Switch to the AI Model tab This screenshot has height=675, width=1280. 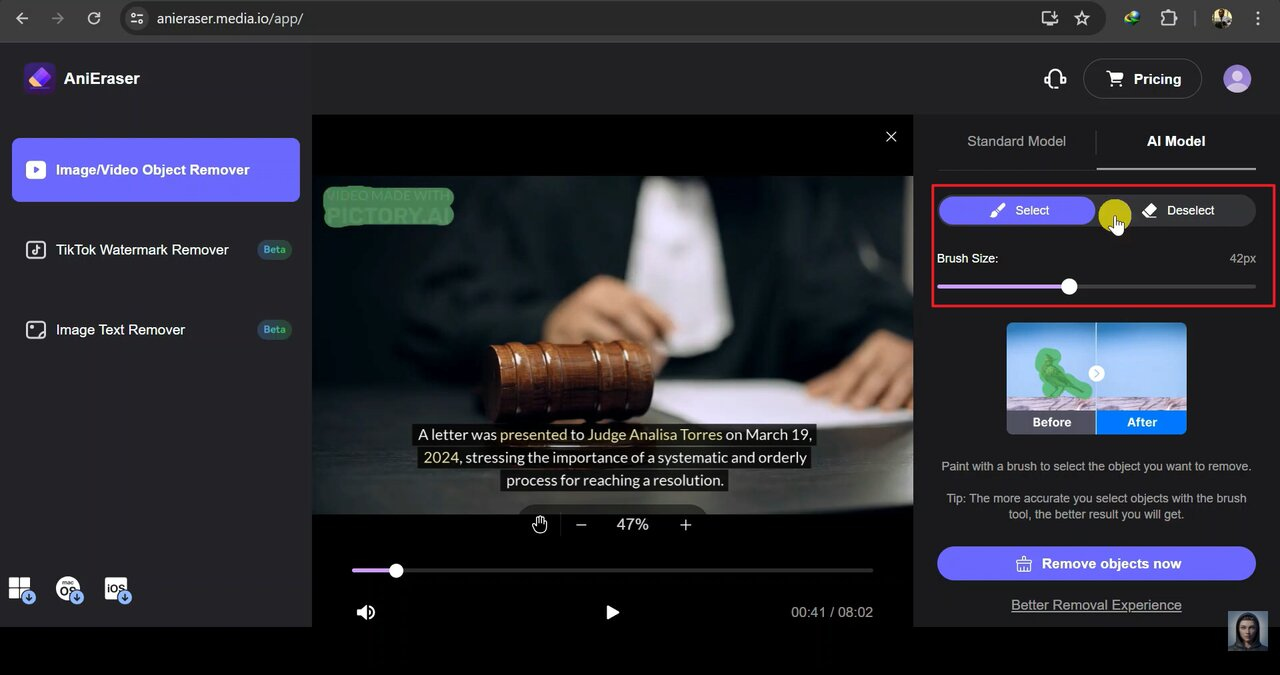(1176, 141)
